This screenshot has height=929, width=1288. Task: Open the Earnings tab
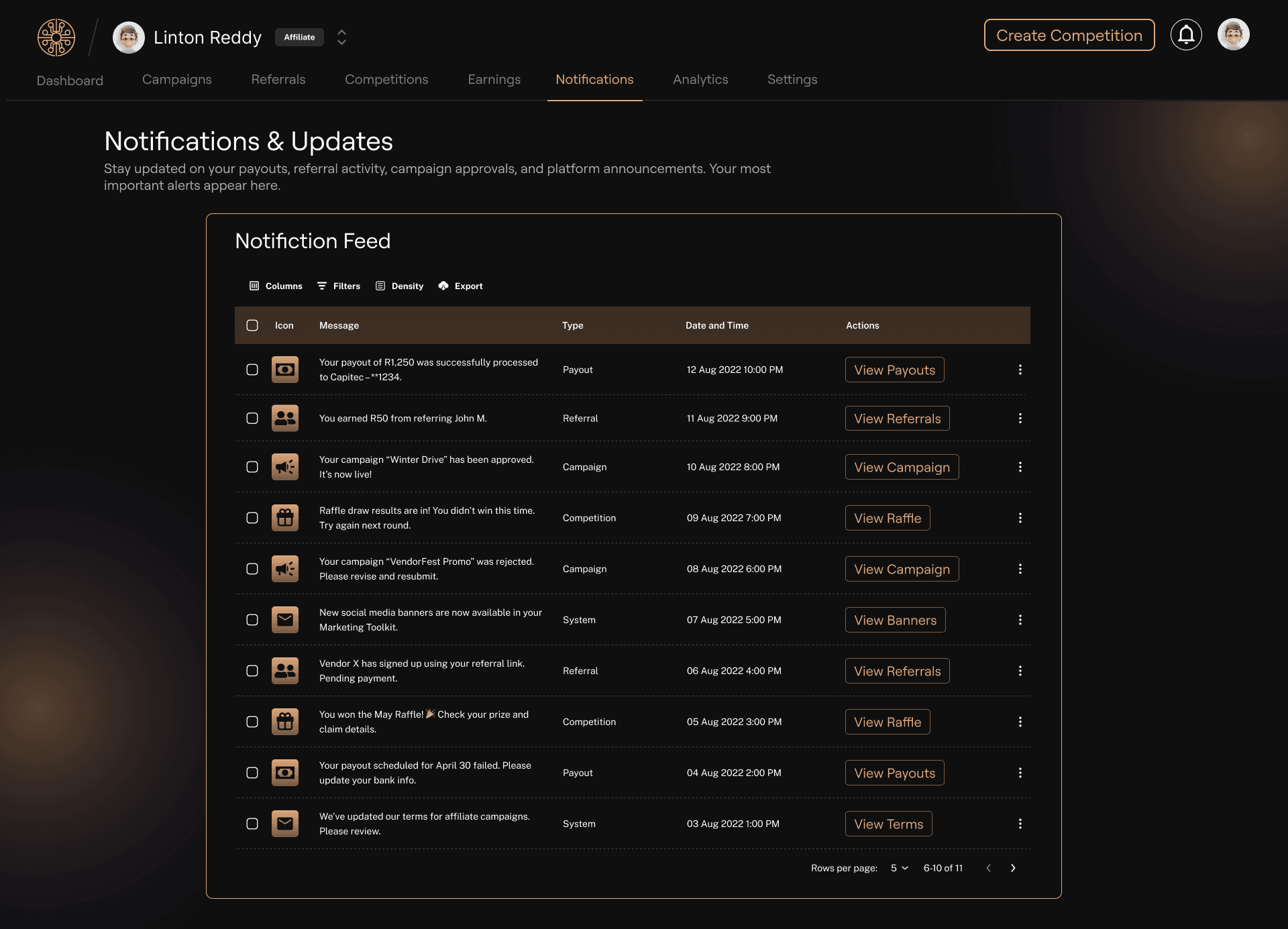[x=494, y=79]
